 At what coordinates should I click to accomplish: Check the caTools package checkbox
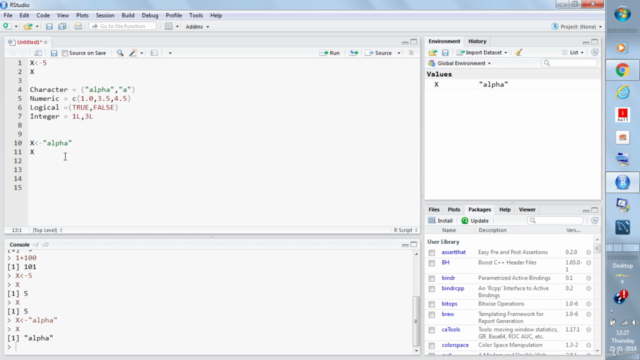coord(431,330)
